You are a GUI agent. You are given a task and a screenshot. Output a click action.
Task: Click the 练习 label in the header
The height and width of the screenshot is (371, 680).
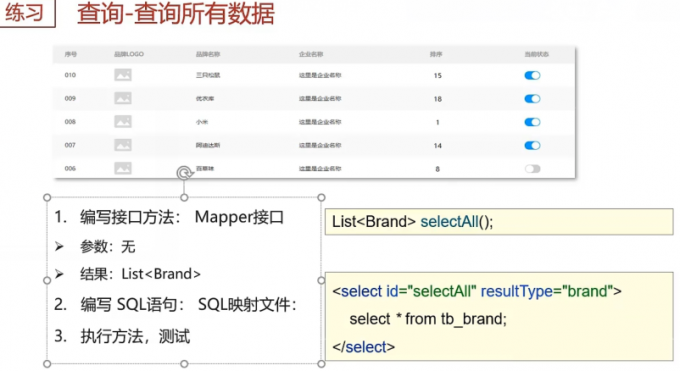(25, 12)
